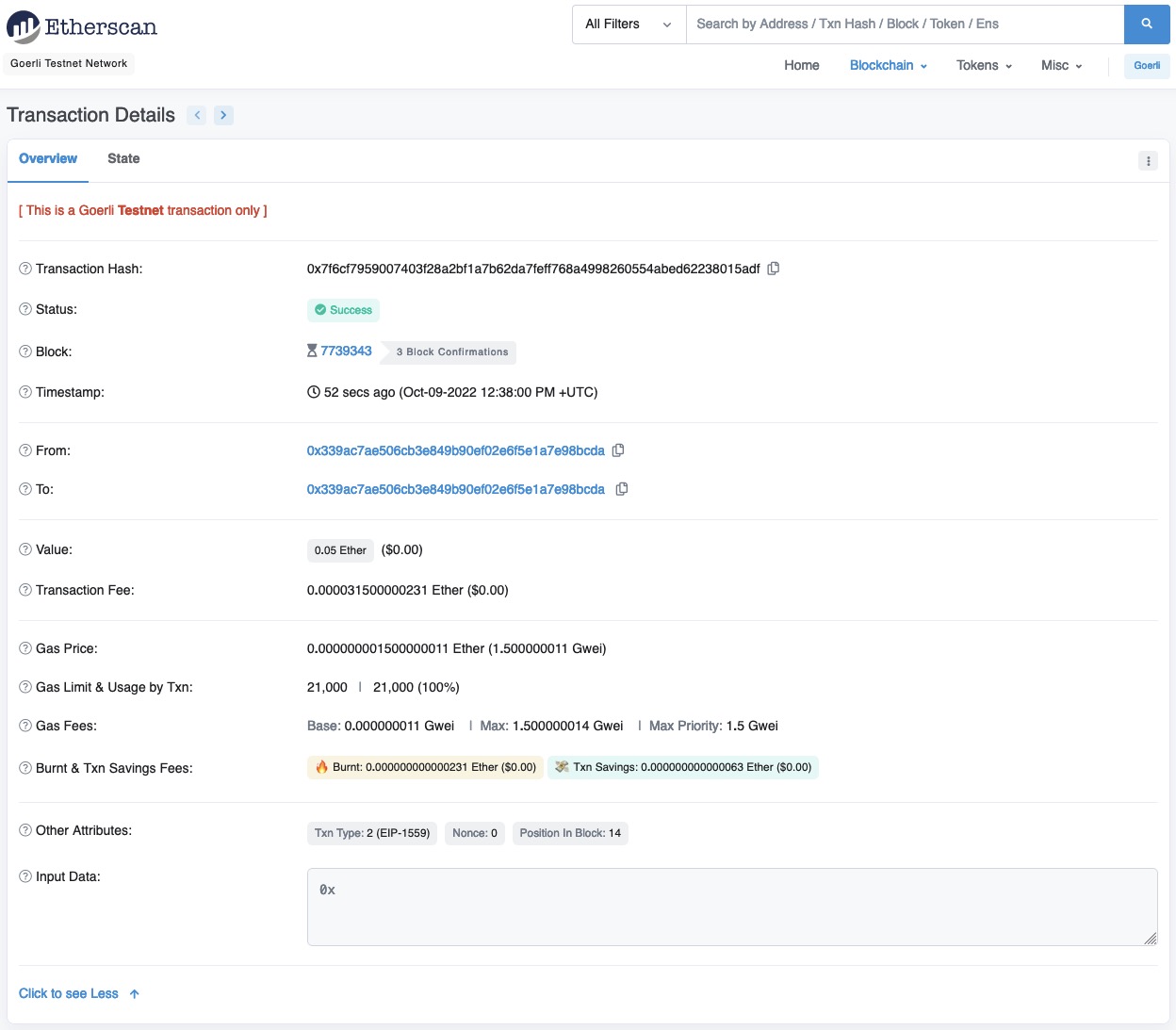Open the From address link

point(456,450)
